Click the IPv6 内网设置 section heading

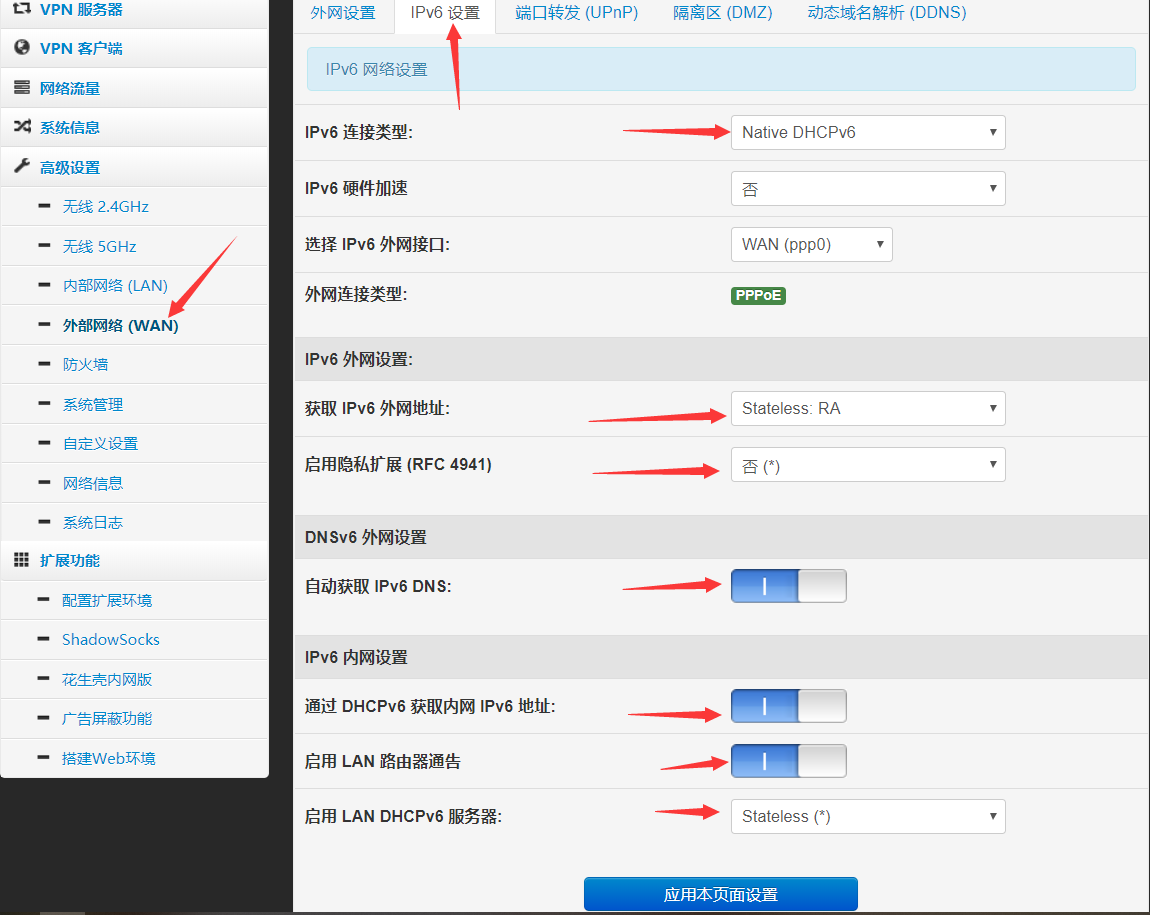point(356,658)
